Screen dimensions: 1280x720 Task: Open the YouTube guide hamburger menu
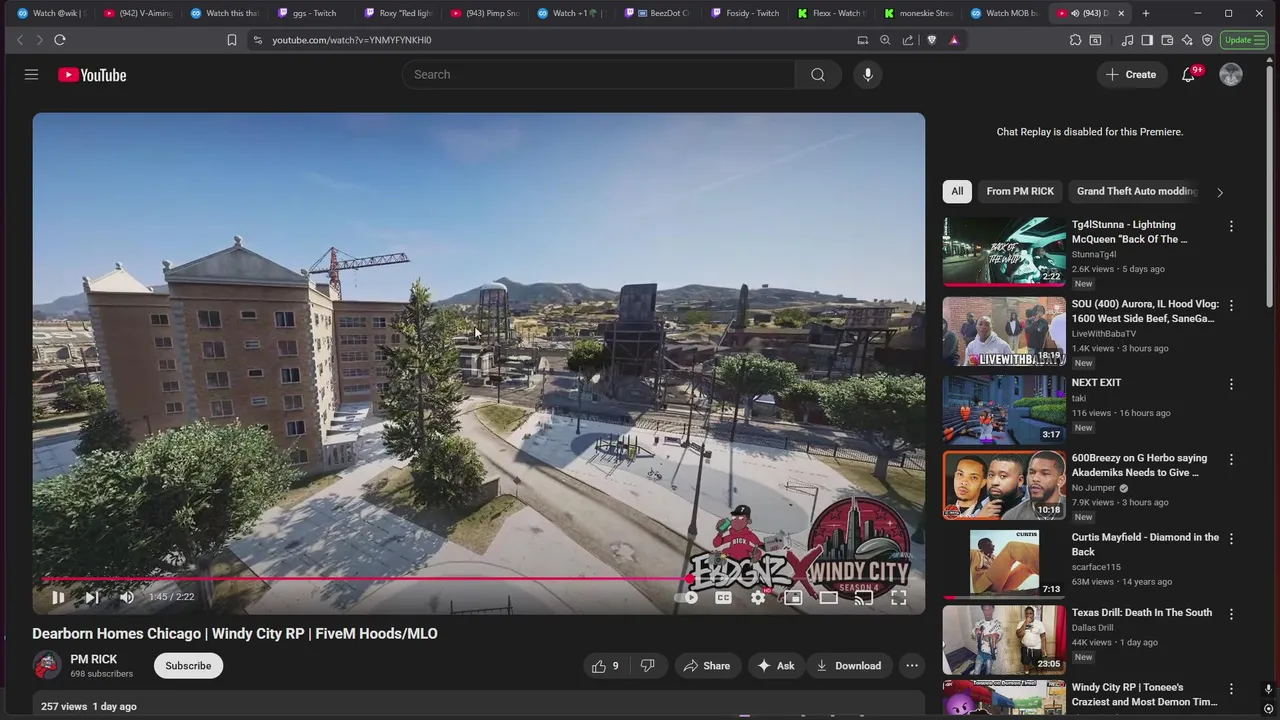[31, 75]
